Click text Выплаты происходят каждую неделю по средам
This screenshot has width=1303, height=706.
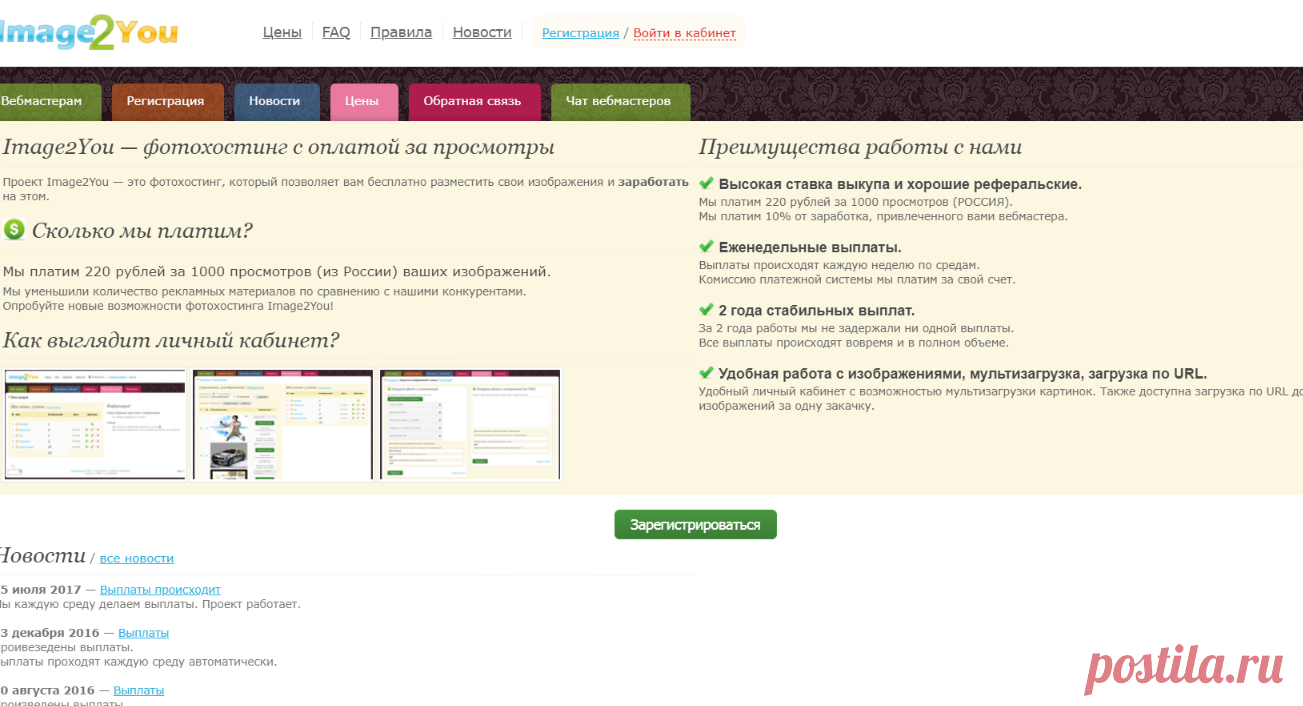tap(839, 265)
